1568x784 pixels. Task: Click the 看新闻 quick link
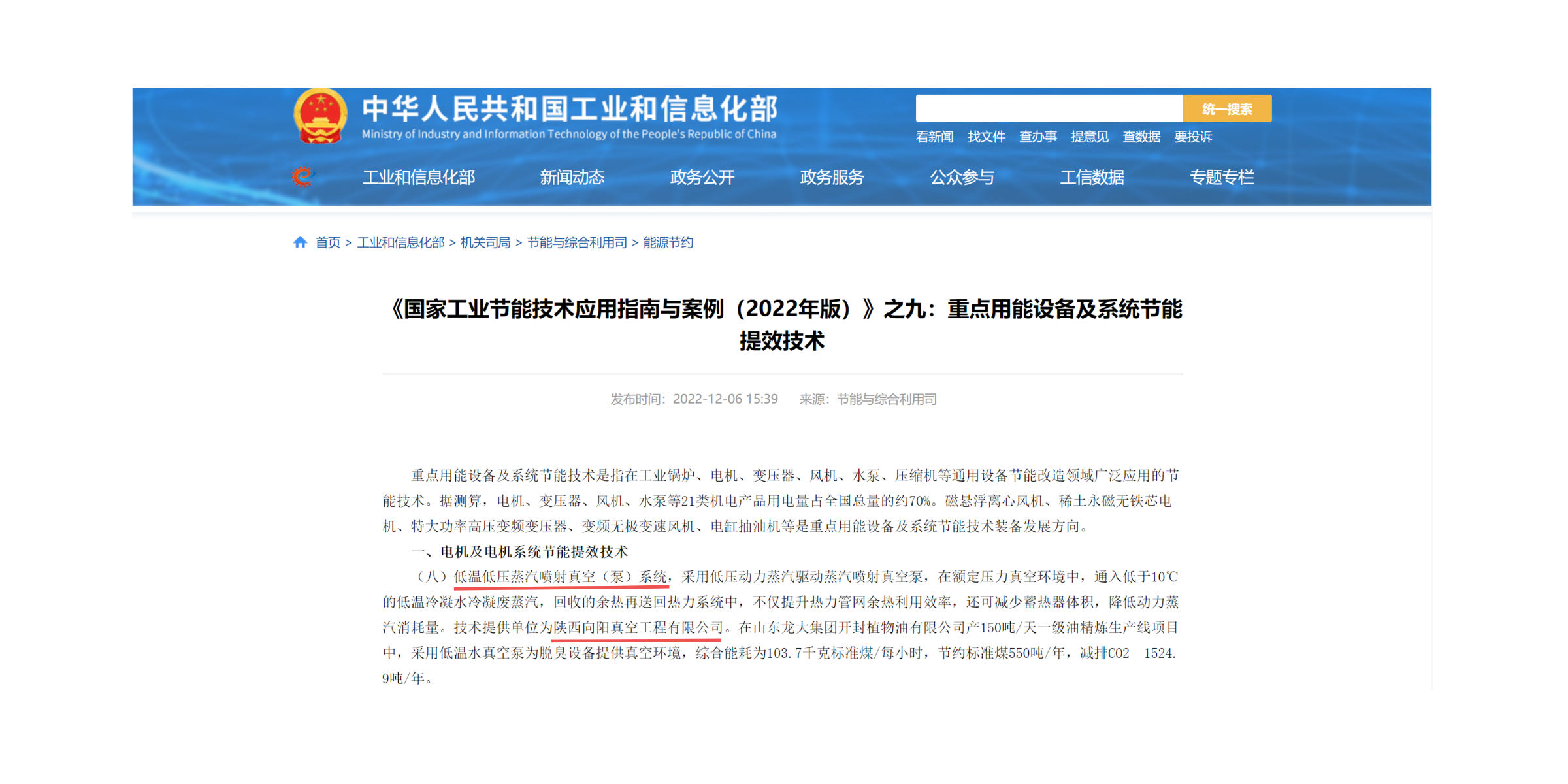point(934,137)
